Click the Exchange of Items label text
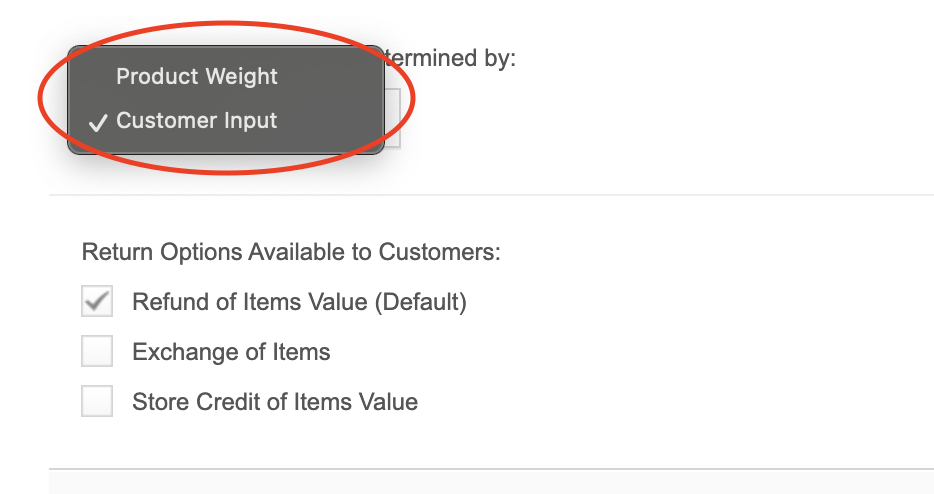934x494 pixels. [x=231, y=352]
